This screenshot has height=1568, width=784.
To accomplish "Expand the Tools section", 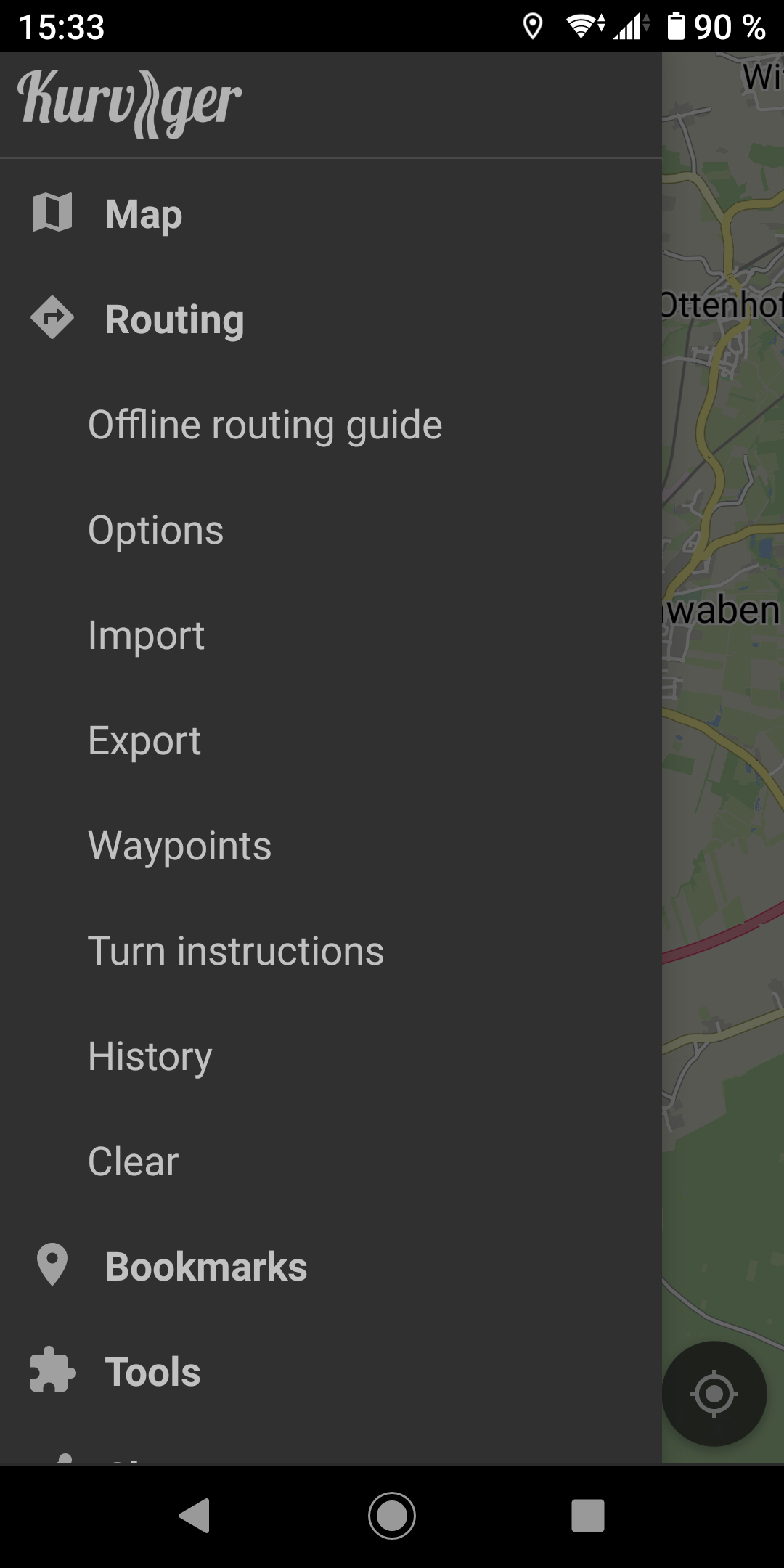I will pyautogui.click(x=331, y=1372).
